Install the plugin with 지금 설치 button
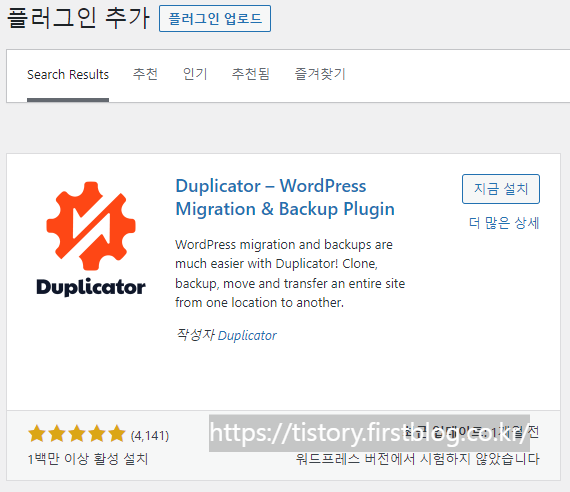 point(501,189)
